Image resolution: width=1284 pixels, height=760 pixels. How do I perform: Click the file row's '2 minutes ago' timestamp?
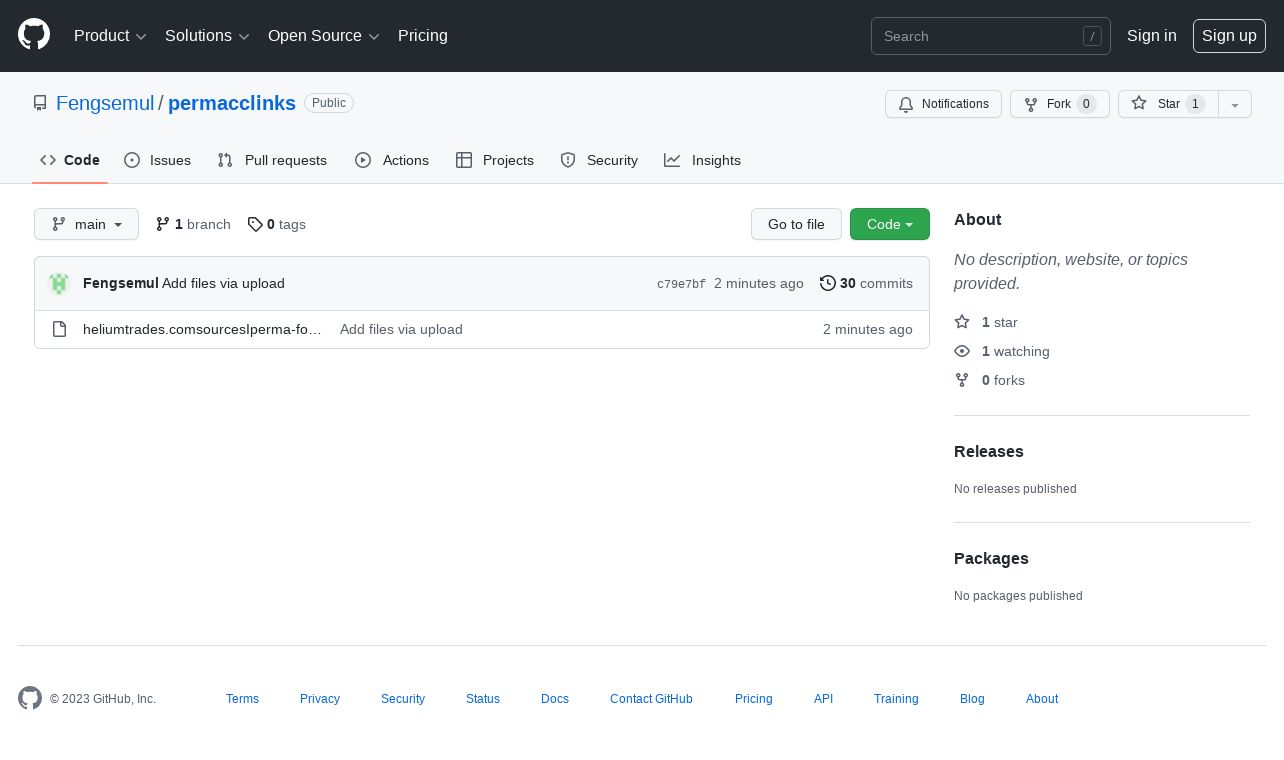point(868,329)
